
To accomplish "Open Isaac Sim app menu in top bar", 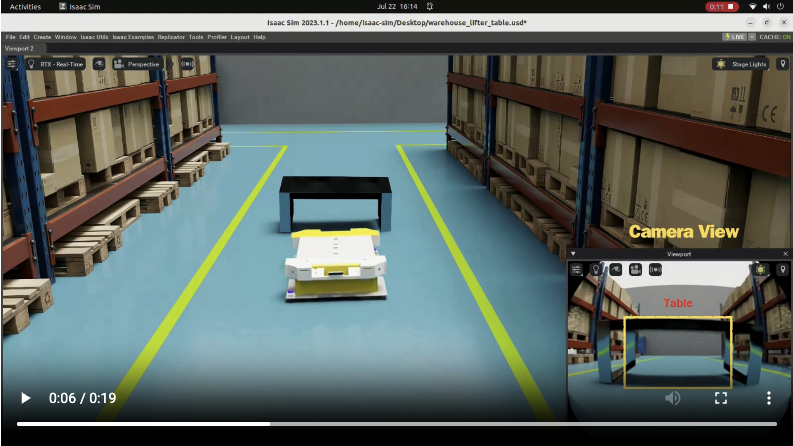I will (79, 7).
